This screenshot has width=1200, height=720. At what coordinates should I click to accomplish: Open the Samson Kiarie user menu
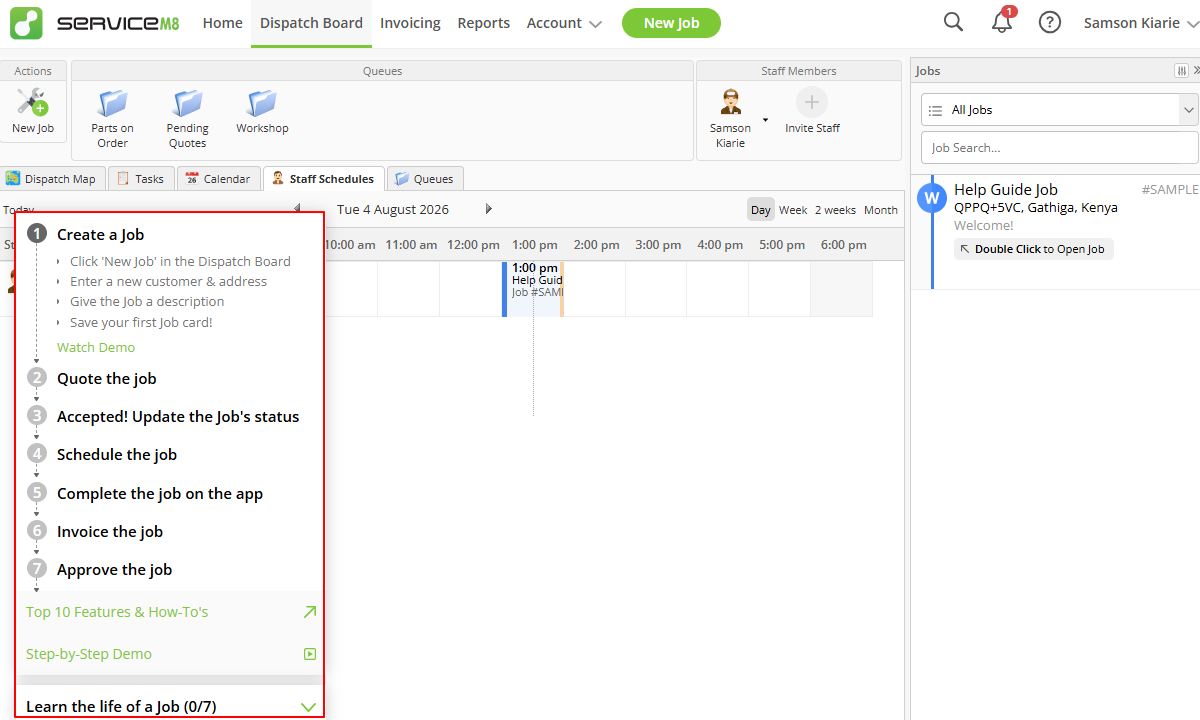pyautogui.click(x=1139, y=23)
